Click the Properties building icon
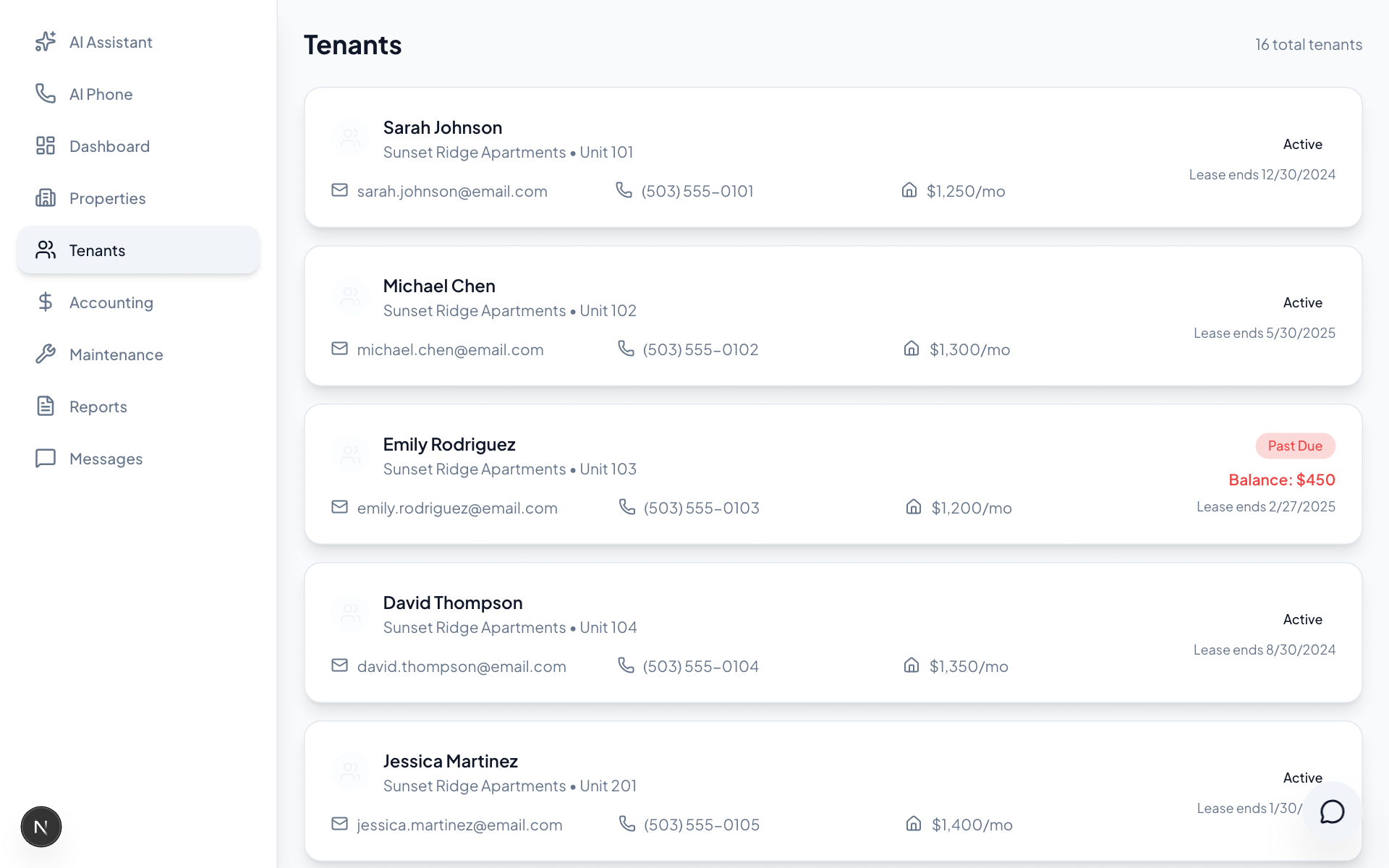 [x=46, y=198]
